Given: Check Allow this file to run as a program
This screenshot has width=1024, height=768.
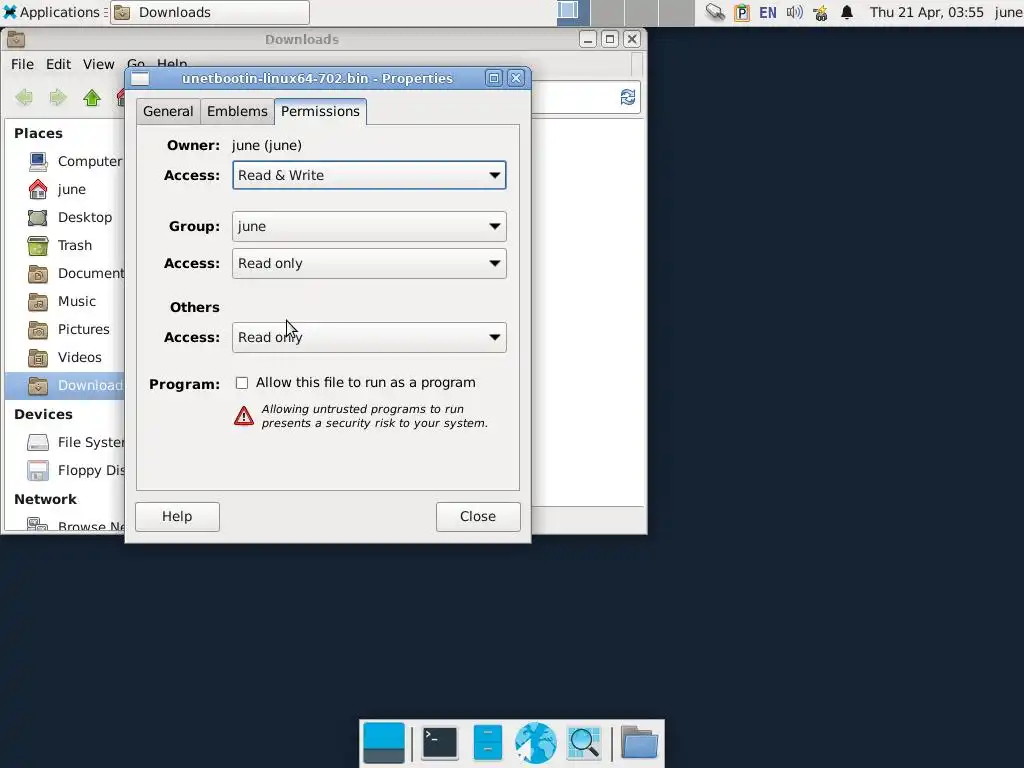Looking at the screenshot, I should (x=242, y=383).
